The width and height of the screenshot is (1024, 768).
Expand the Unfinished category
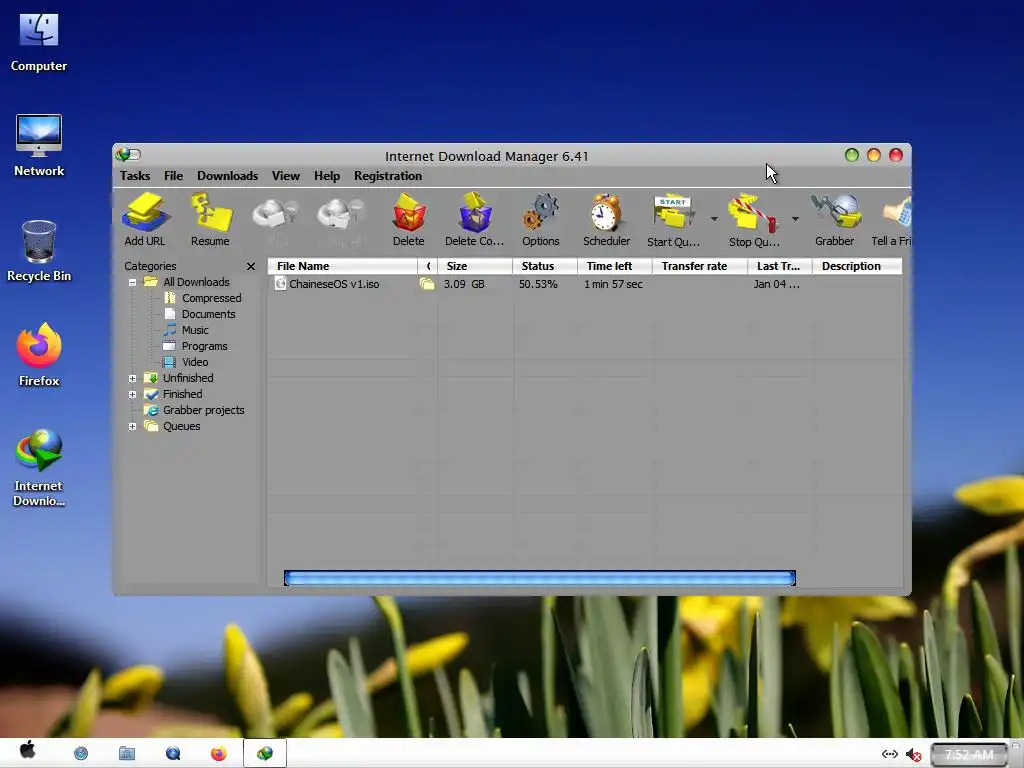click(133, 378)
